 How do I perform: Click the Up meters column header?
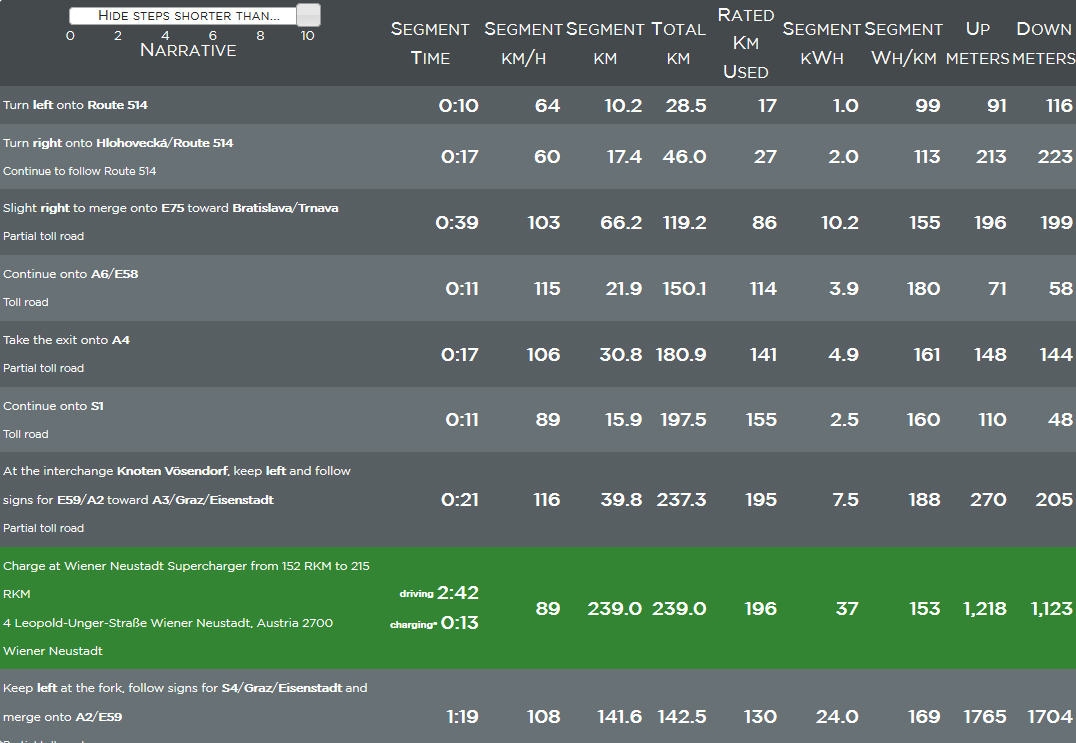point(977,44)
